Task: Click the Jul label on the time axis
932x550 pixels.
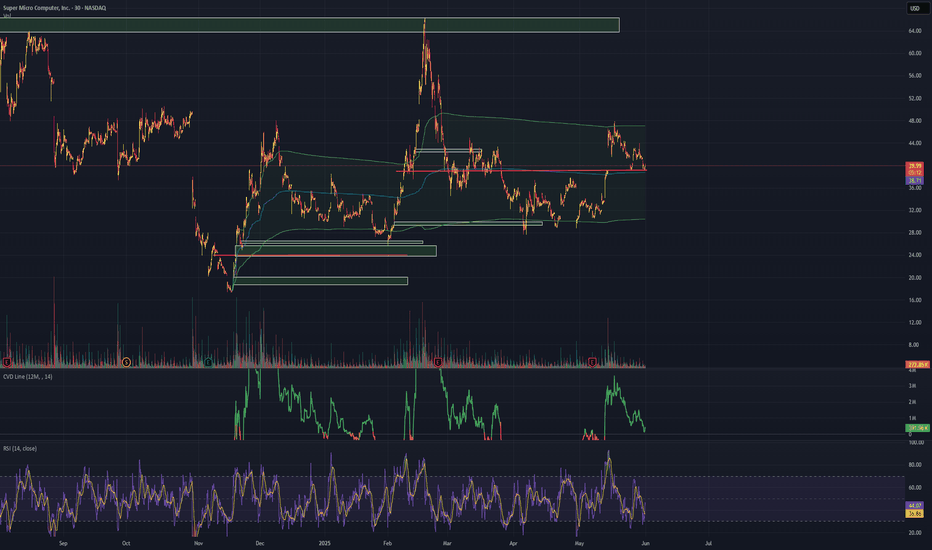Action: point(708,543)
